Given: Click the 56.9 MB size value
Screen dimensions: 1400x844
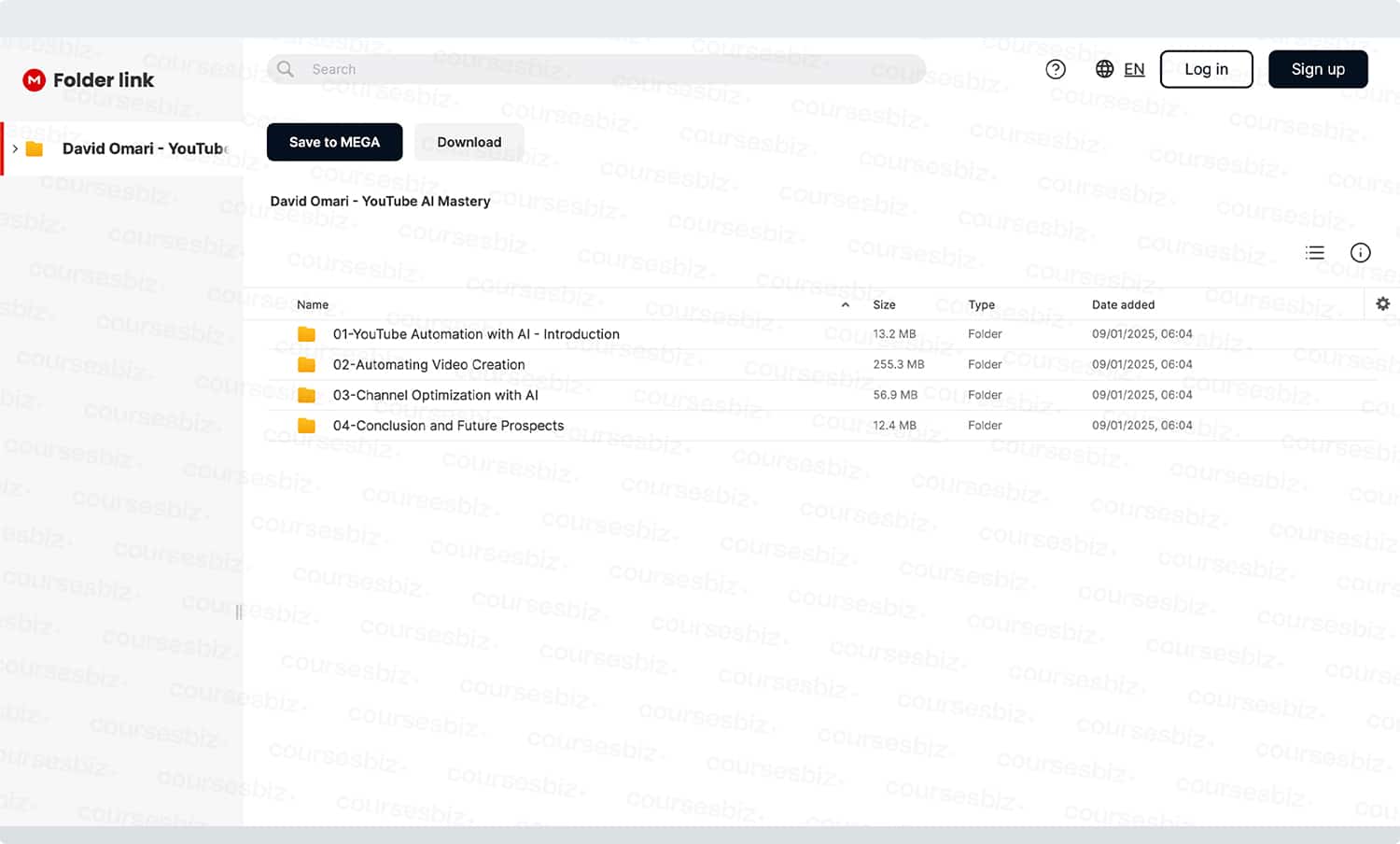Looking at the screenshot, I should [x=895, y=395].
